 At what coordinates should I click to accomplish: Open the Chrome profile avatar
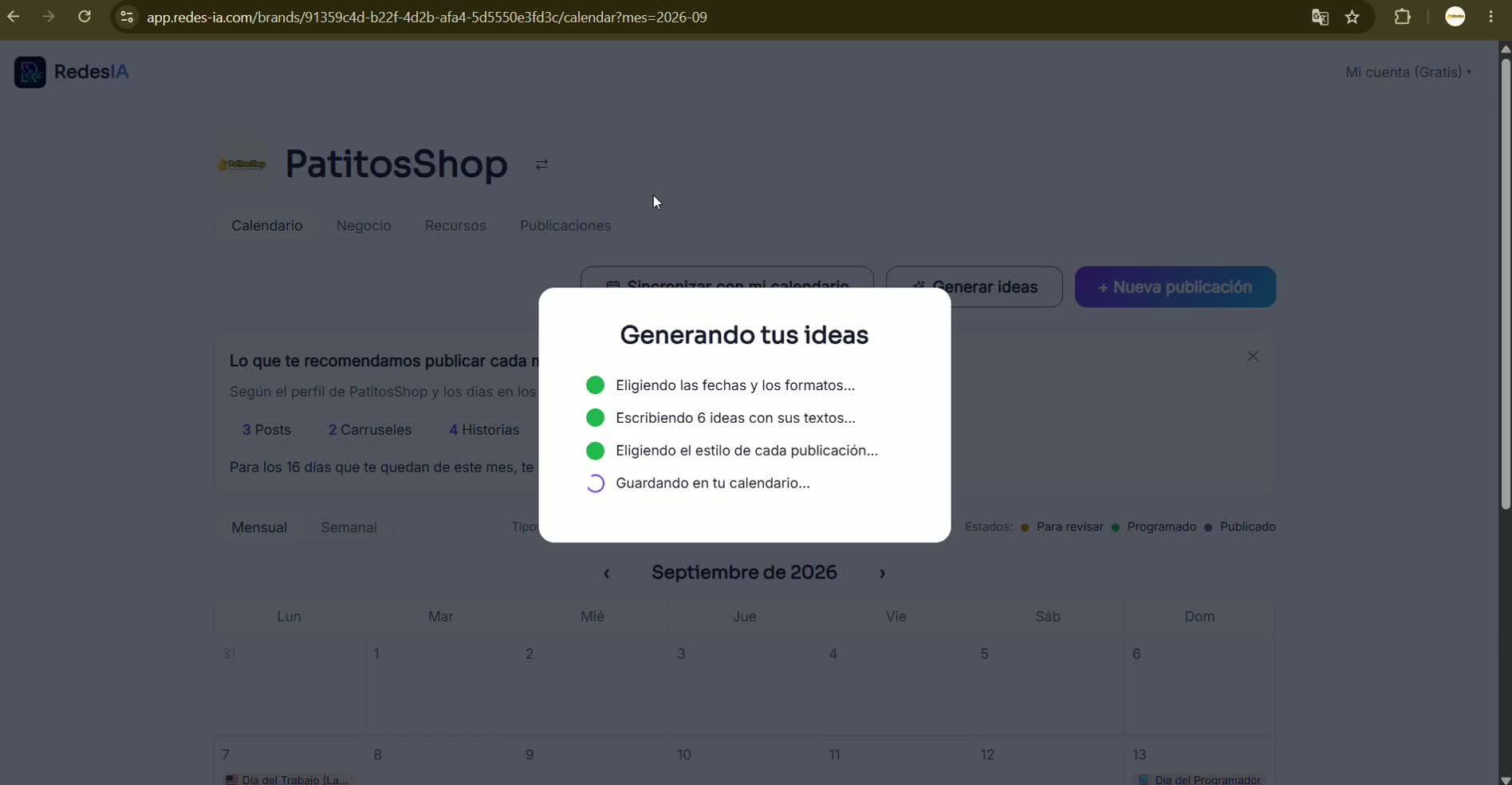coord(1455,17)
